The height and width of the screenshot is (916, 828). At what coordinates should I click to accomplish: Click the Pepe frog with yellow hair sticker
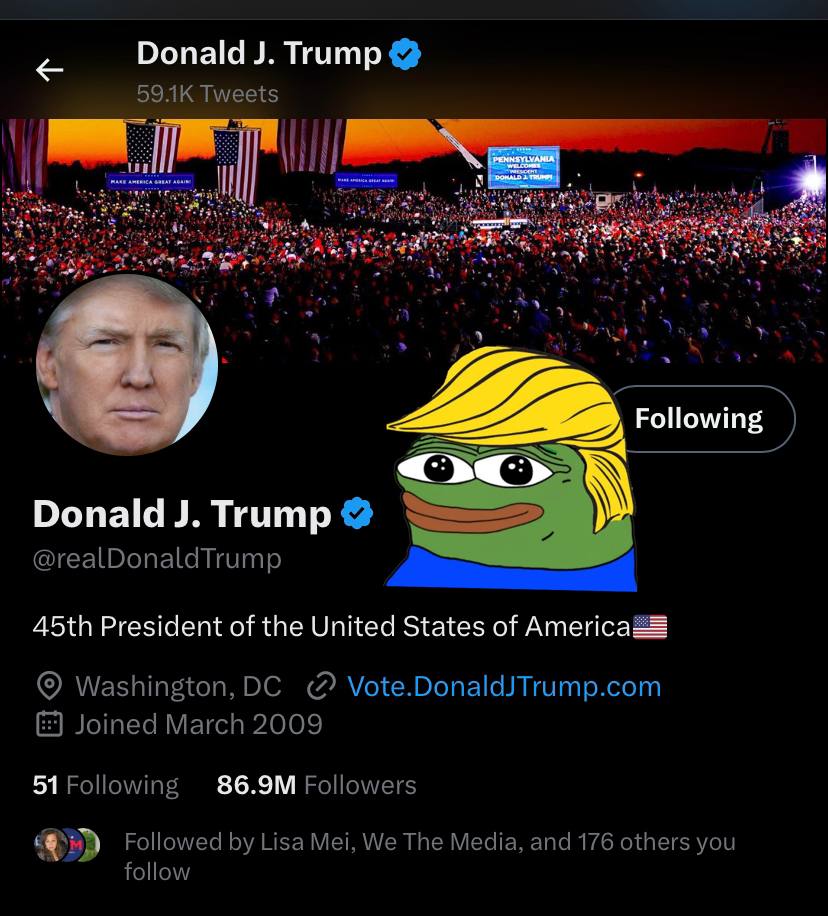[511, 467]
